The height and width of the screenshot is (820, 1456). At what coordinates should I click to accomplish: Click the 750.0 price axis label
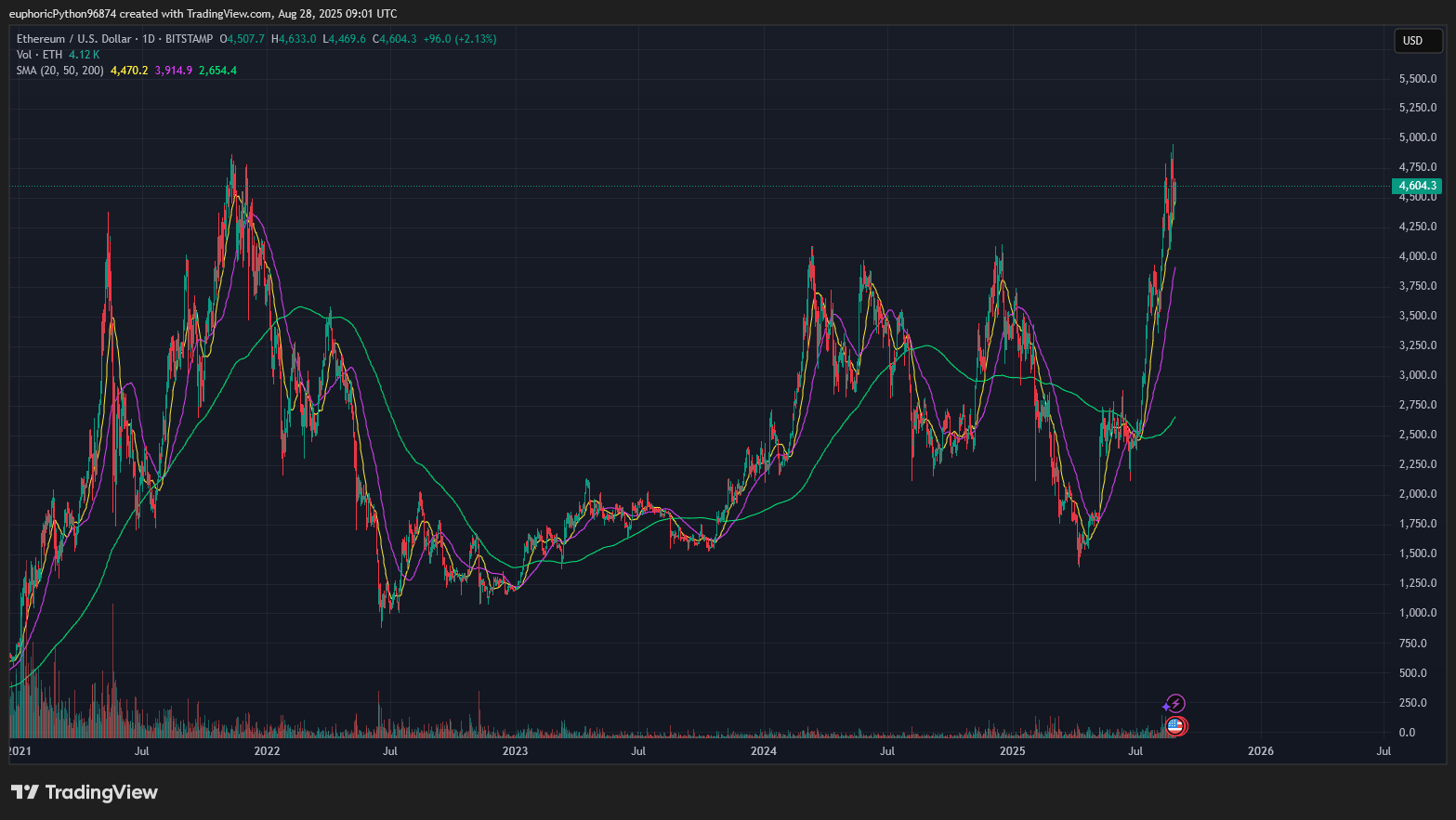[1413, 644]
